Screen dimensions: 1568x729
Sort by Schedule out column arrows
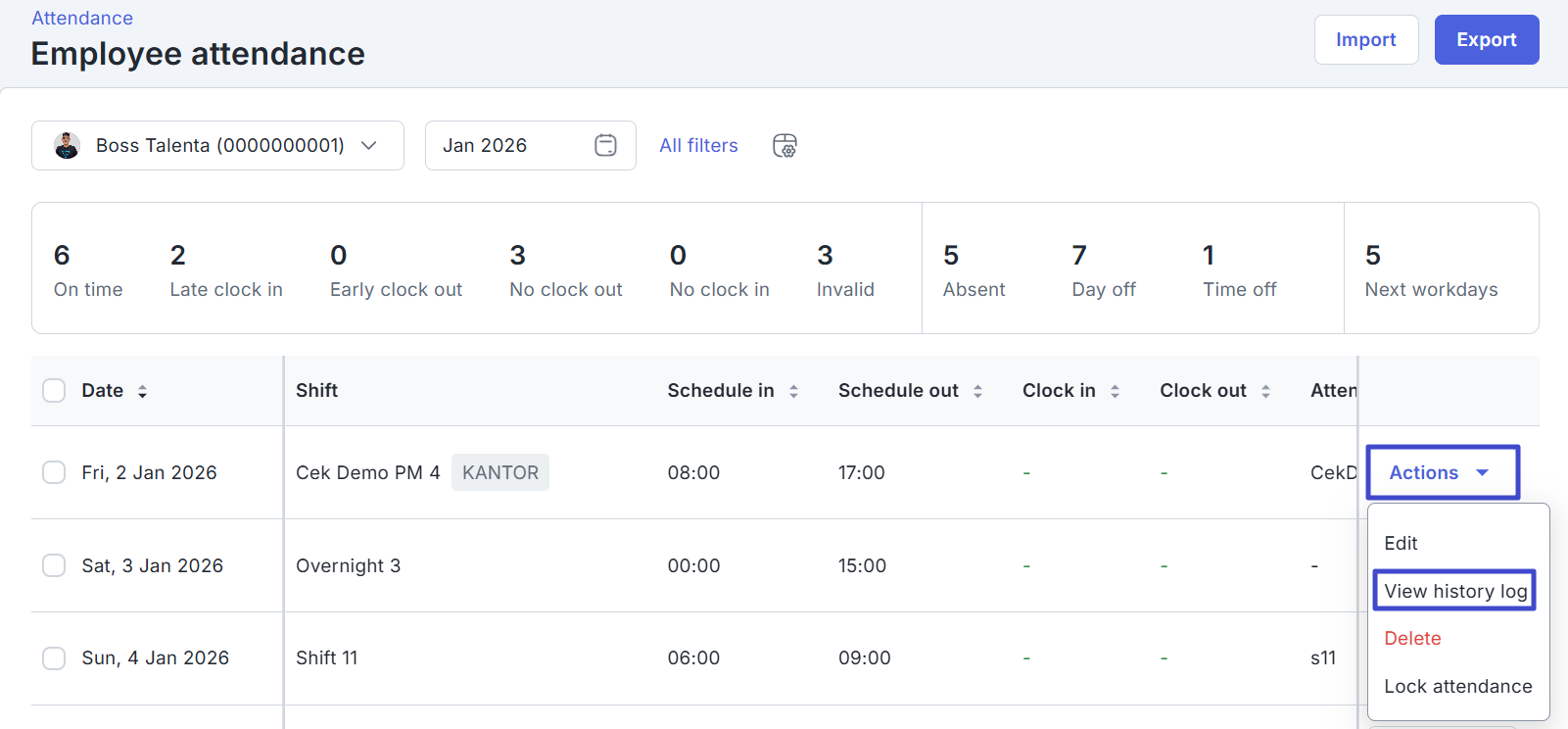(x=977, y=391)
